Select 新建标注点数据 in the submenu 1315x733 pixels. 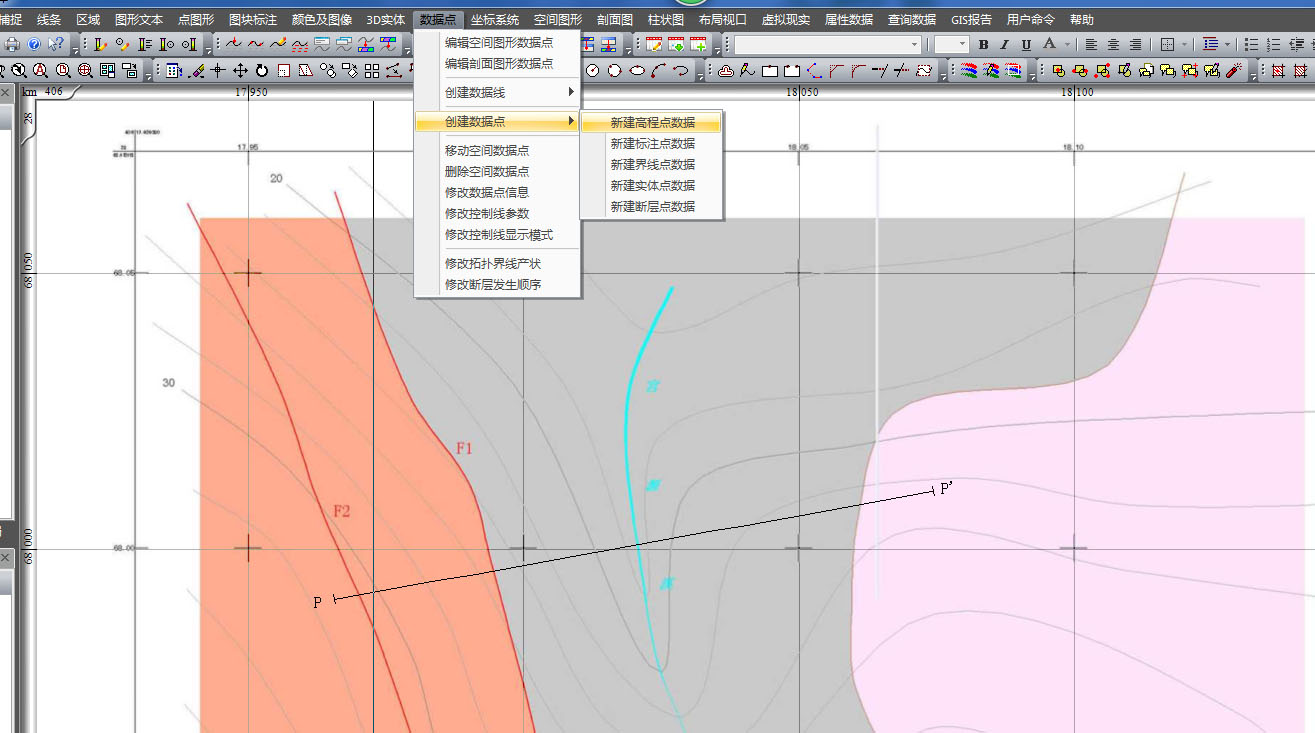[x=651, y=143]
